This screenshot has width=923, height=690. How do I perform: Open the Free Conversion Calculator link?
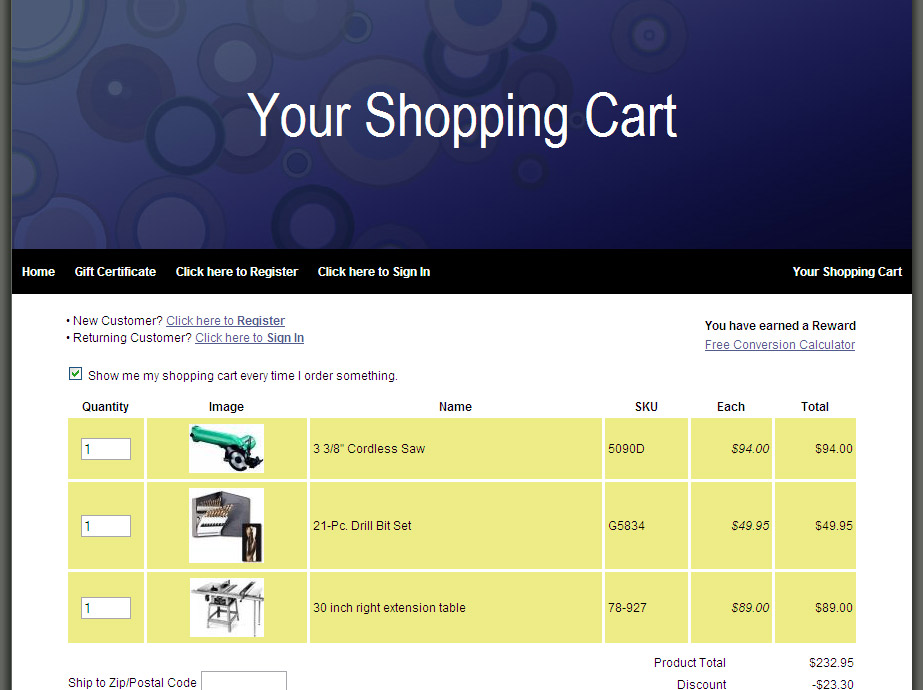click(x=780, y=345)
